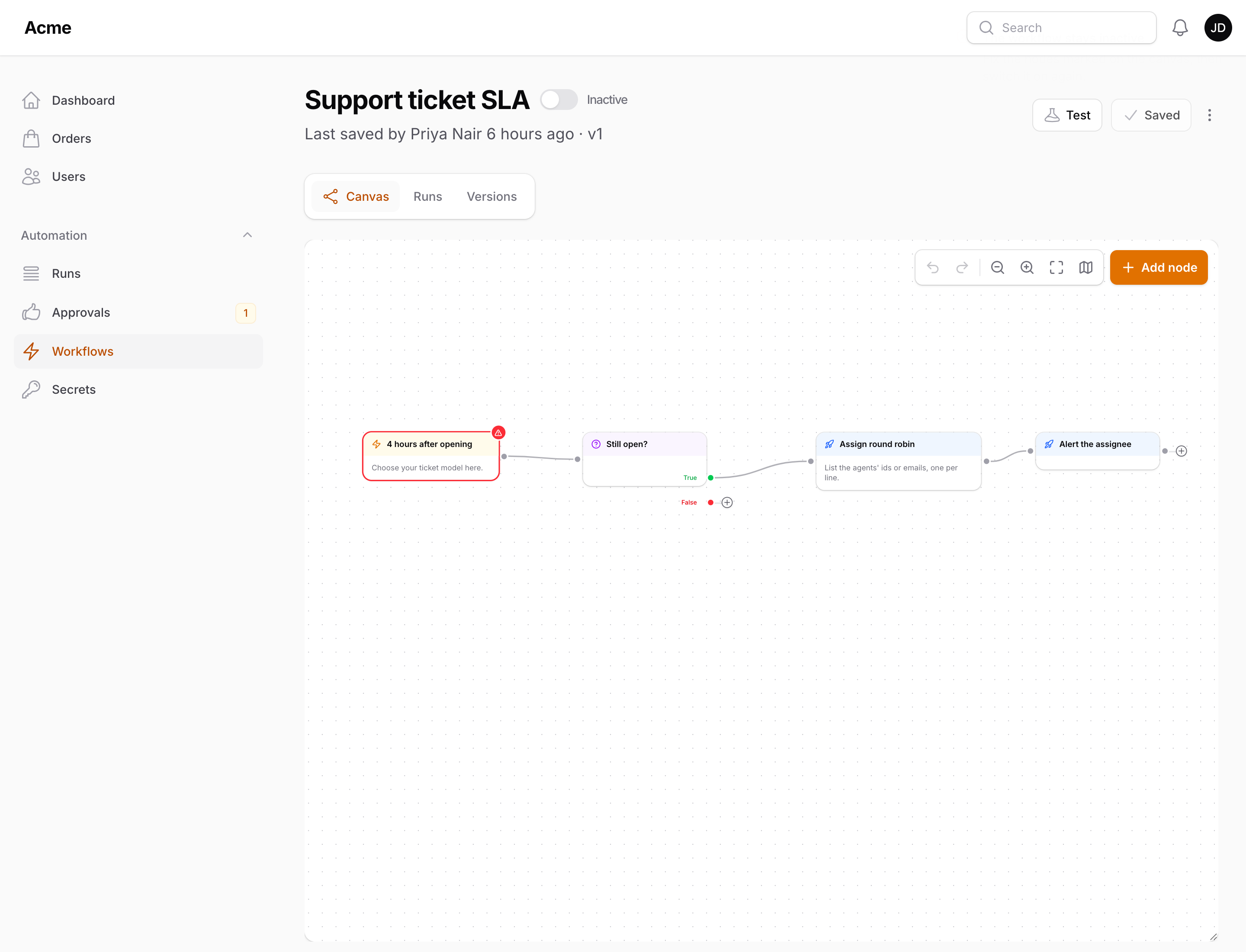1246x952 pixels.
Task: Open the Versions tab
Action: [492, 196]
